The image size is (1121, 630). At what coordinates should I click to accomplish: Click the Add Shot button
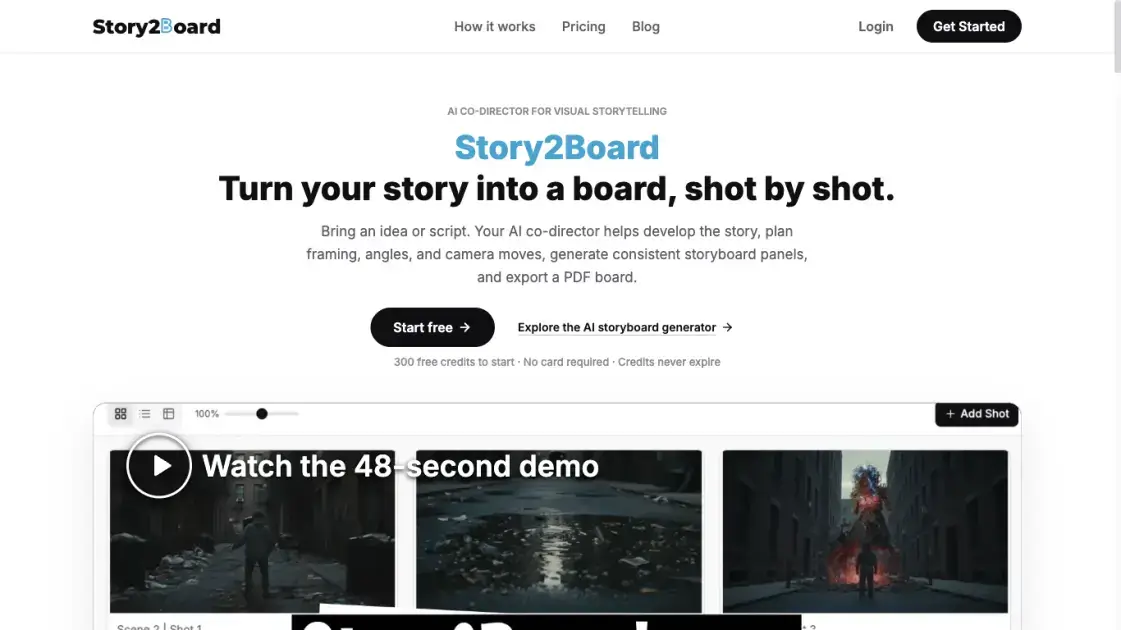pos(977,414)
